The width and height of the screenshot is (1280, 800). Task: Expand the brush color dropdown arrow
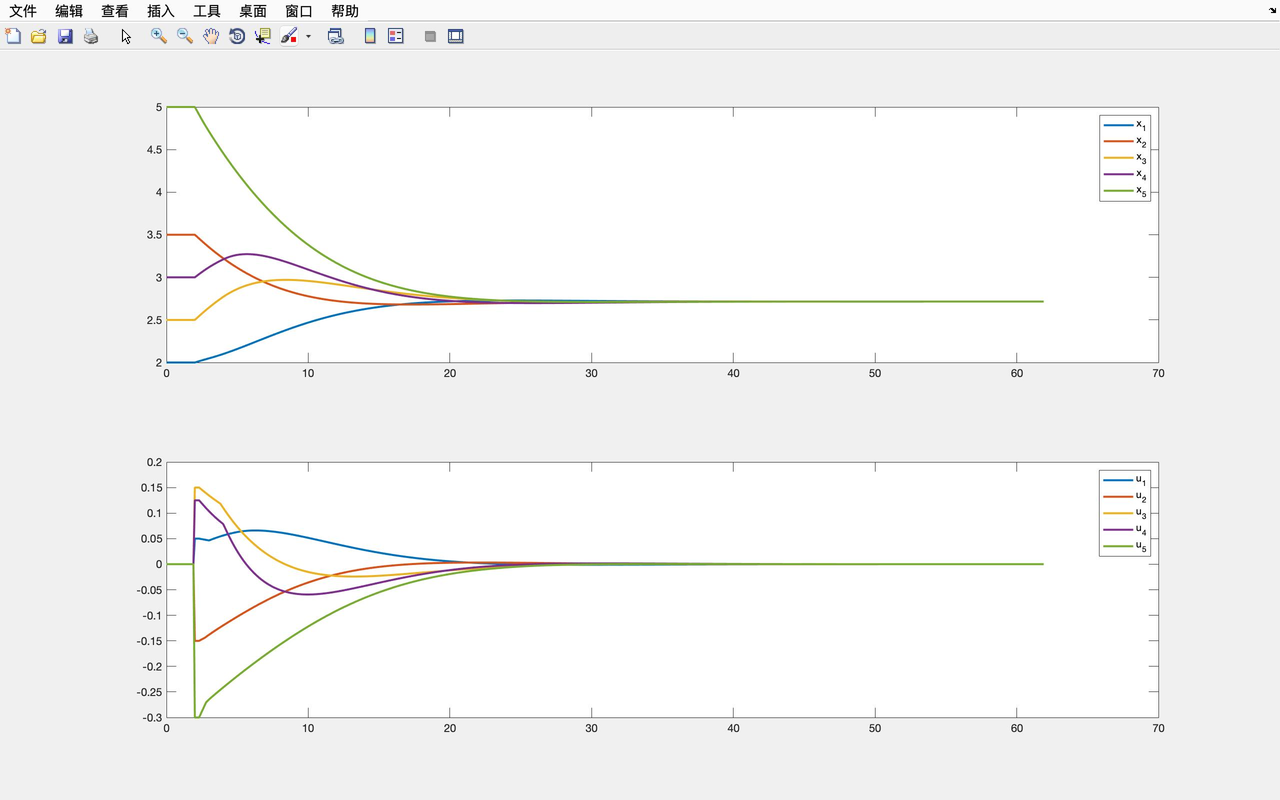(x=308, y=36)
